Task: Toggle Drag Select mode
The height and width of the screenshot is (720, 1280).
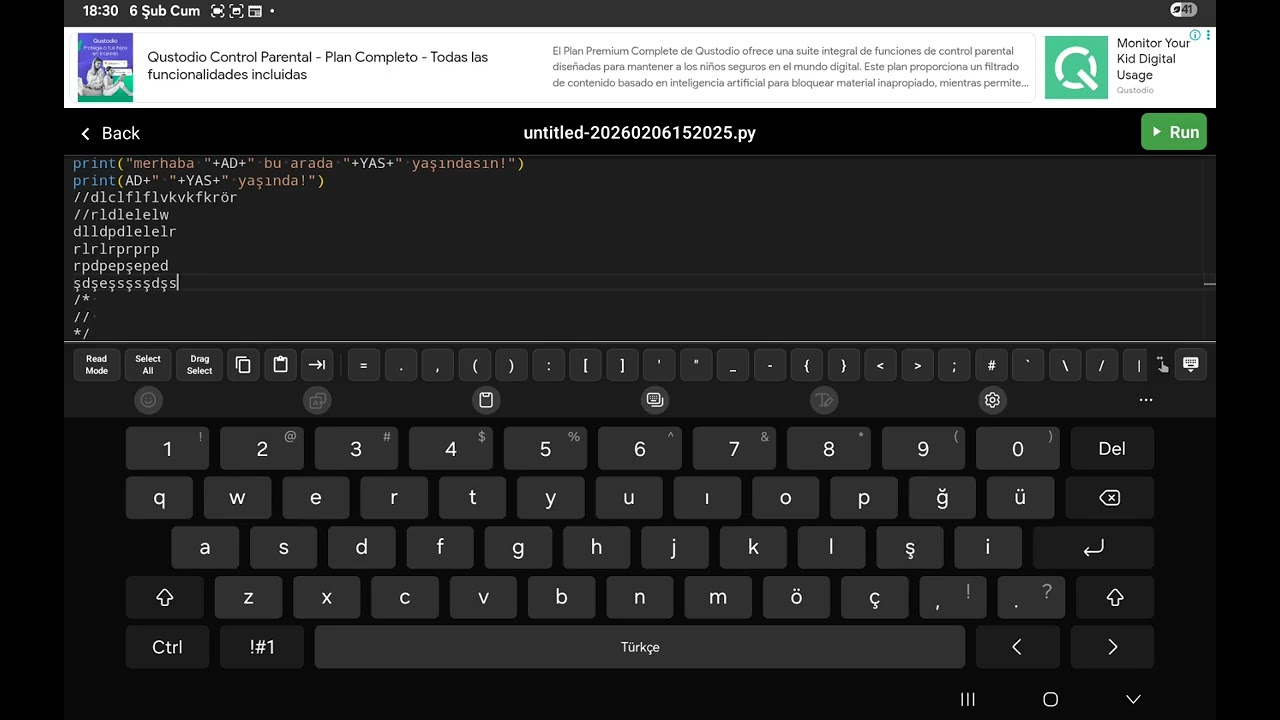Action: (200, 365)
